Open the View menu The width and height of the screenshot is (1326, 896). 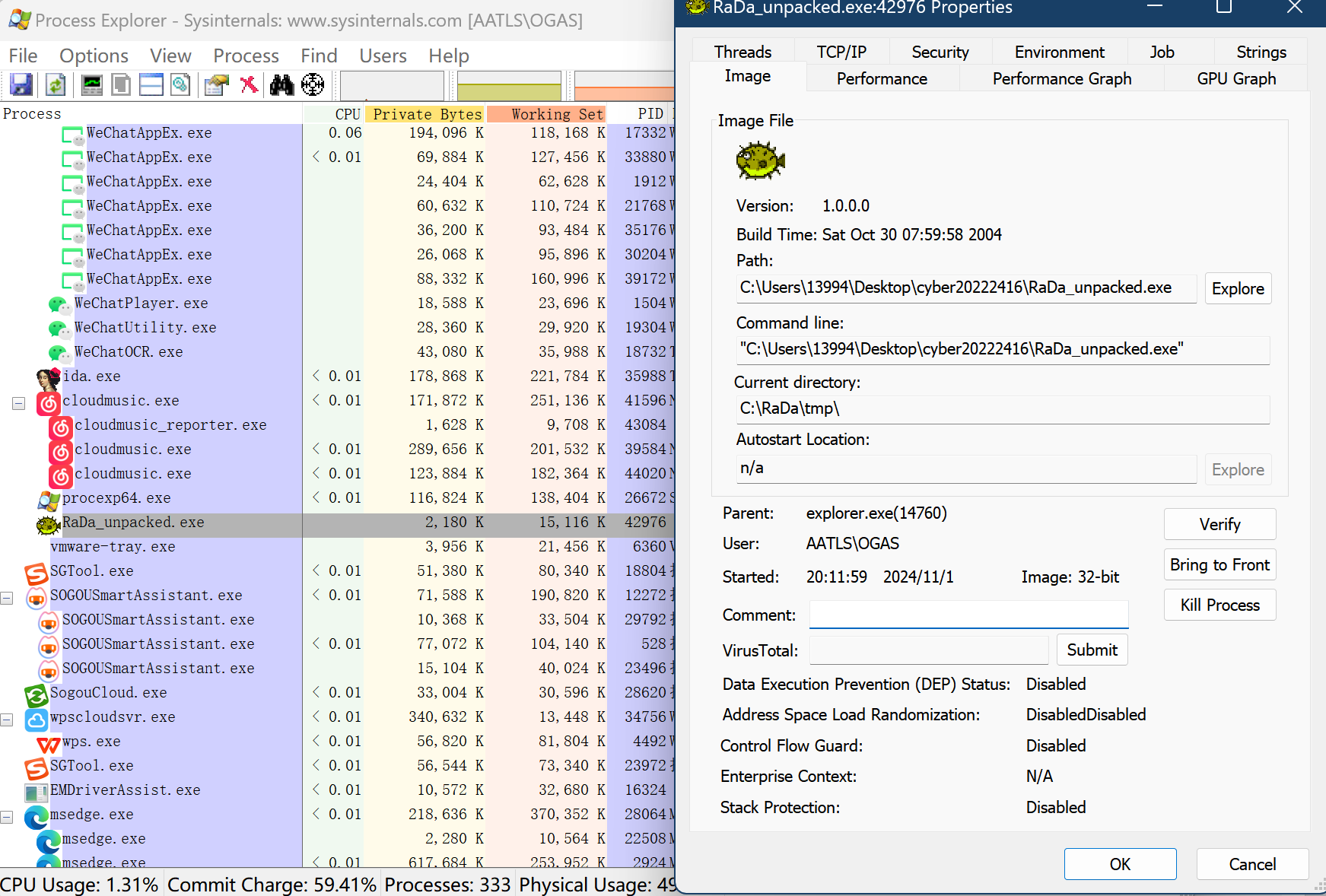[170, 56]
